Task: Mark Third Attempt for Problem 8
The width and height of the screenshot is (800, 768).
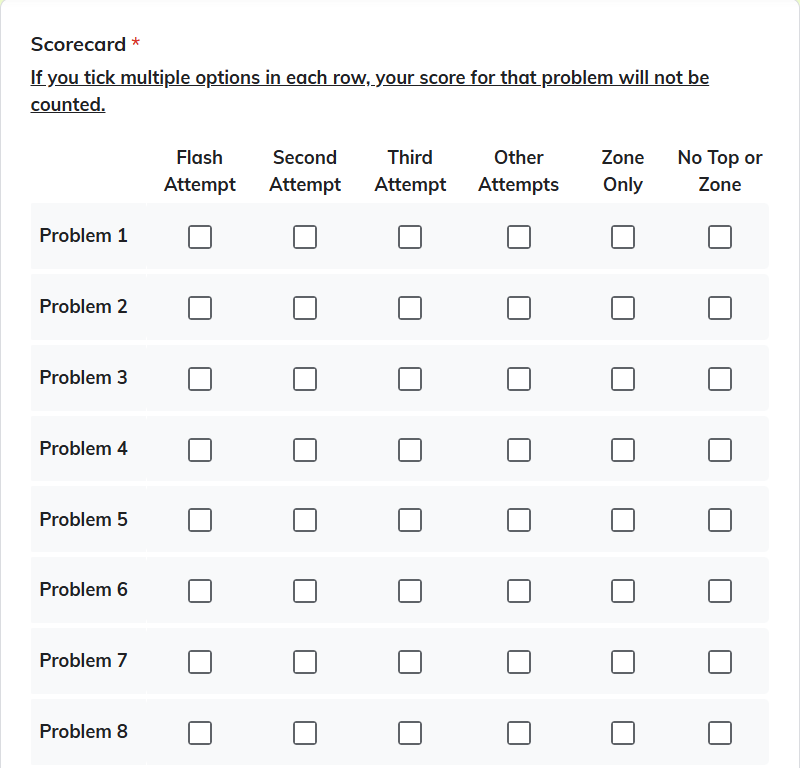Action: (410, 733)
